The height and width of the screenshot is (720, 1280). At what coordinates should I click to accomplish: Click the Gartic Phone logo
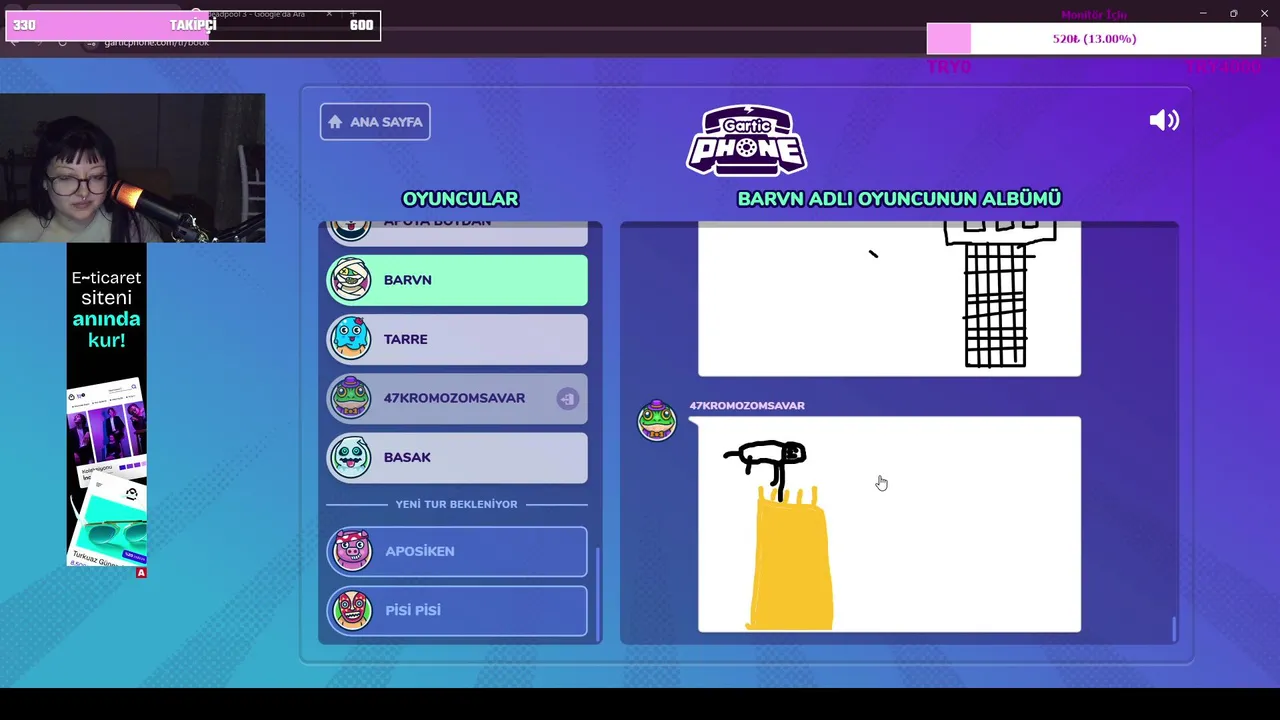point(747,140)
